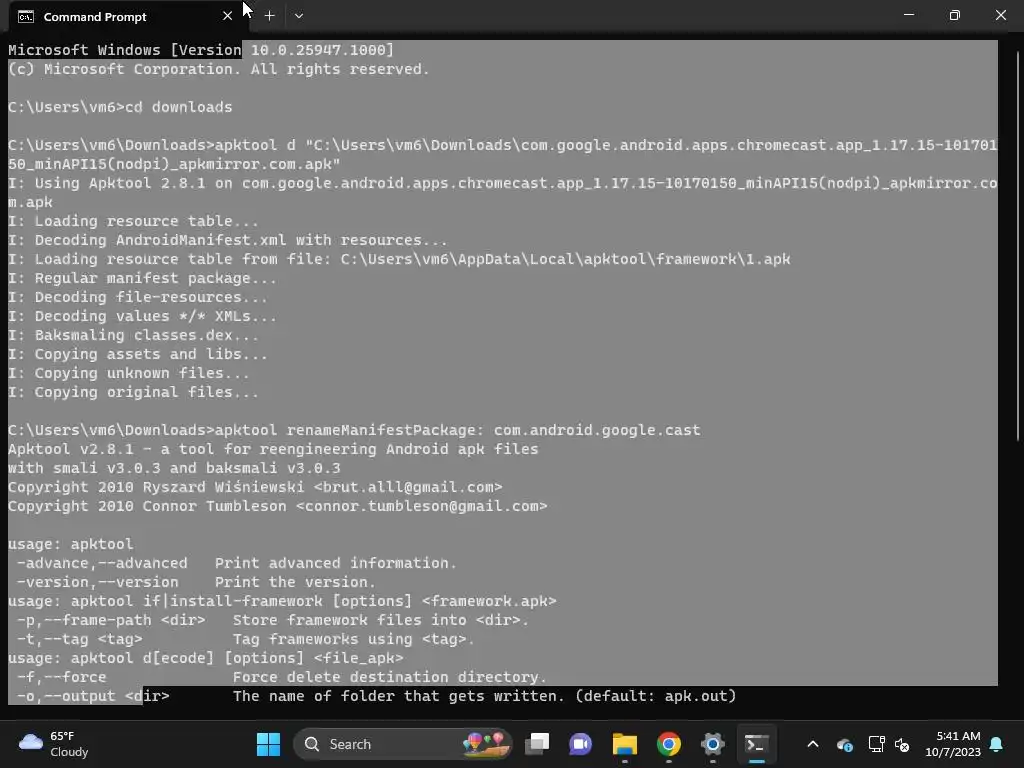Open File Explorer from taskbar
Viewport: 1024px width, 768px height.
[624, 744]
